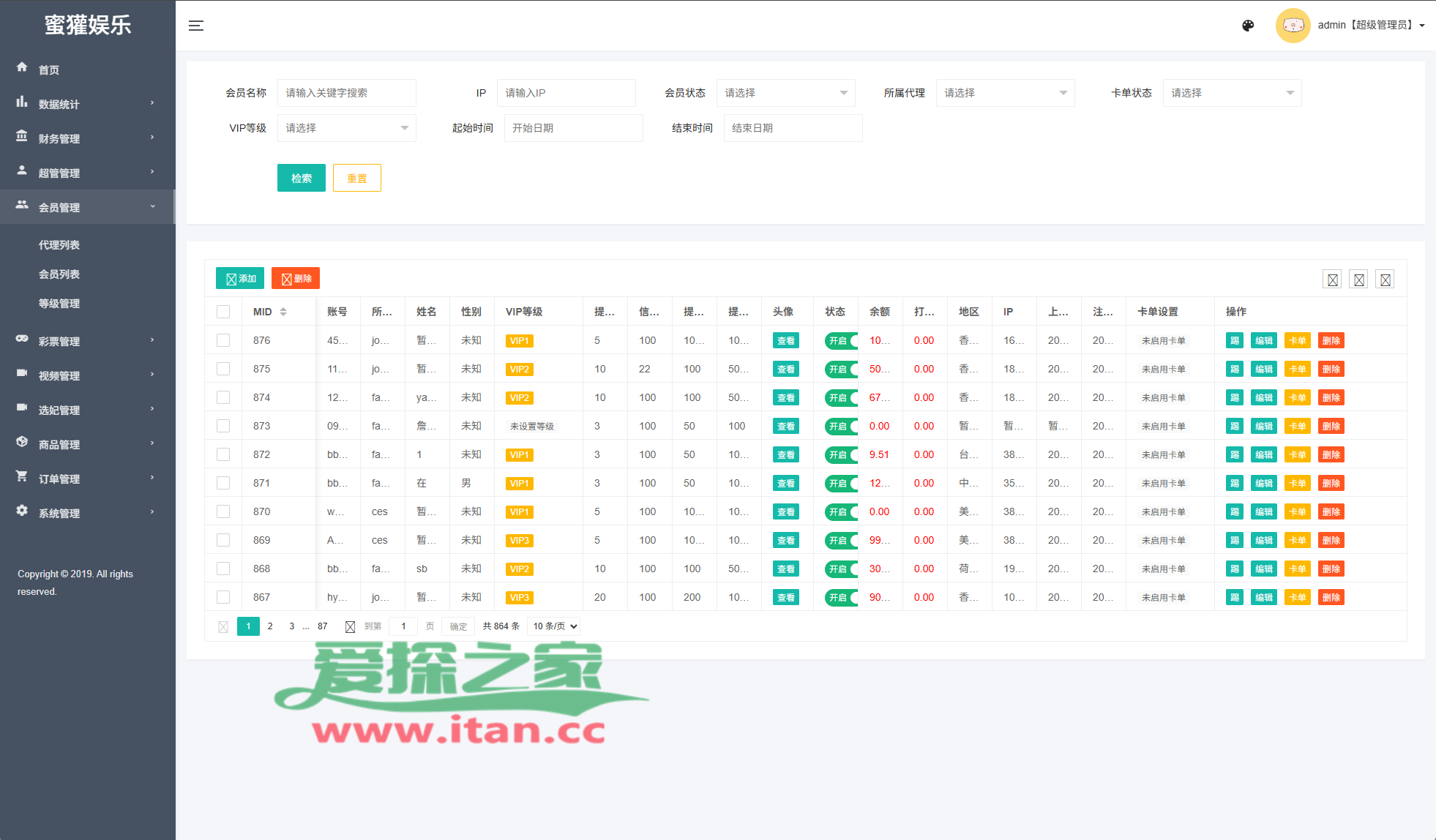The image size is (1436, 840).
Task: Focus the 会员名称 keyword search field
Action: click(x=346, y=93)
